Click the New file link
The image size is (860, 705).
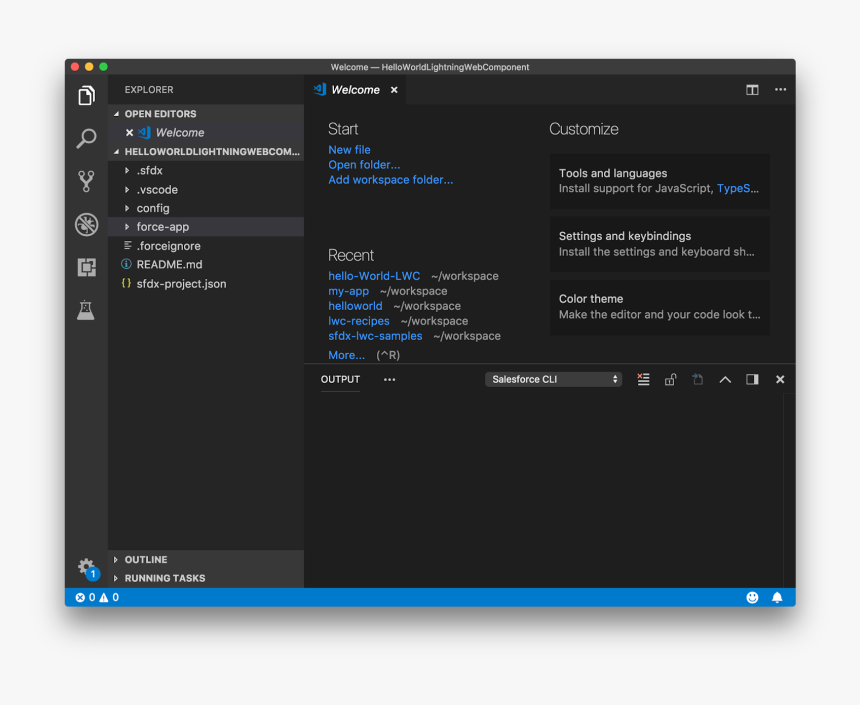[349, 150]
